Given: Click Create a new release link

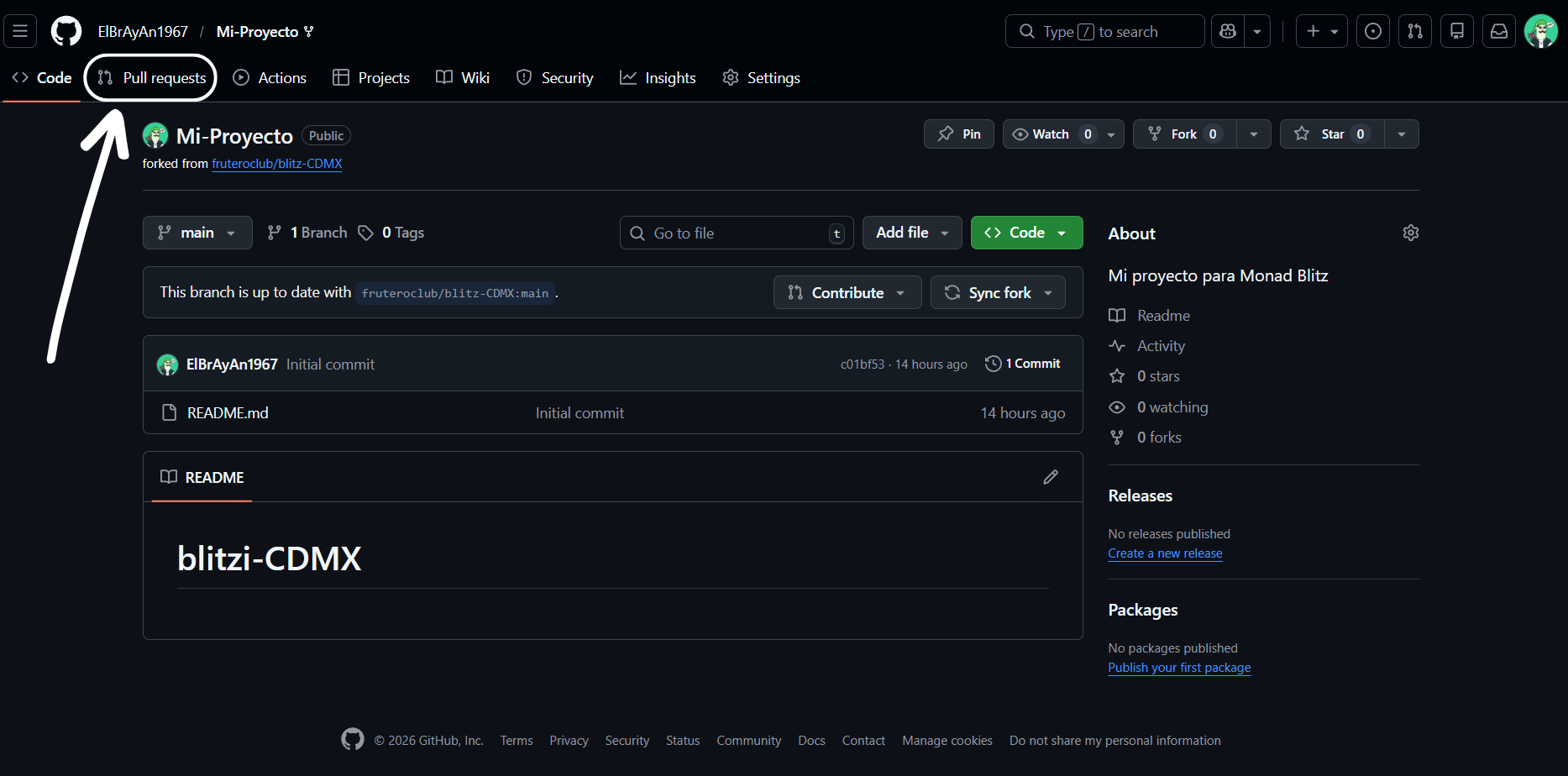Looking at the screenshot, I should (1165, 553).
